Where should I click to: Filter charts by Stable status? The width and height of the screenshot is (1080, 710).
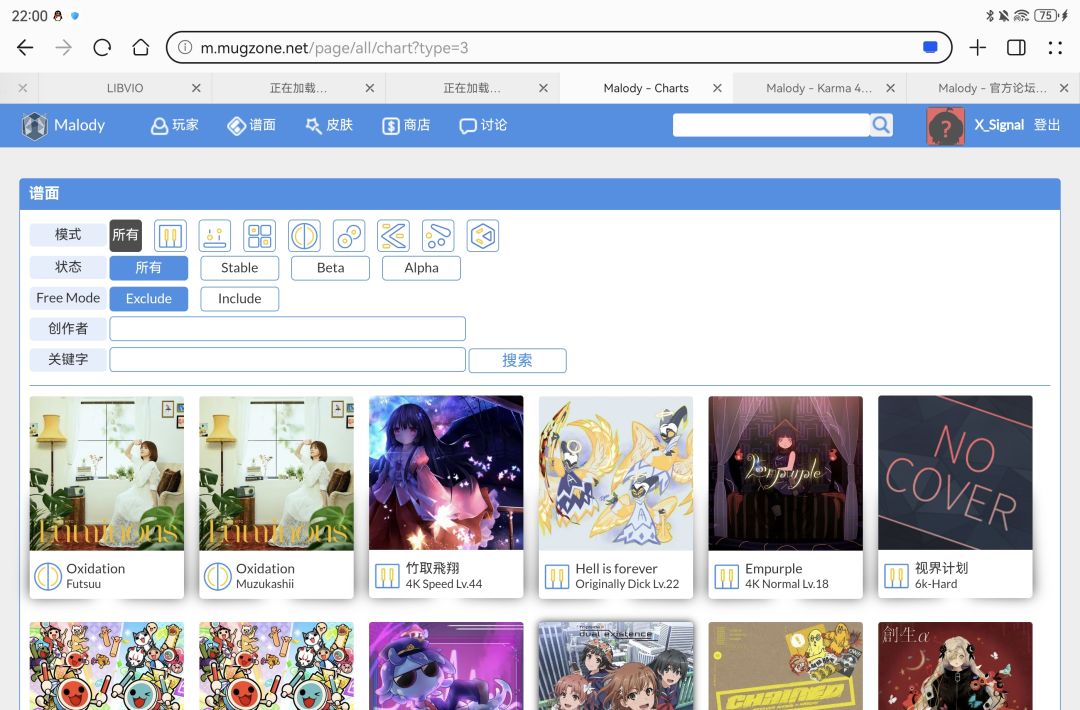pos(240,268)
